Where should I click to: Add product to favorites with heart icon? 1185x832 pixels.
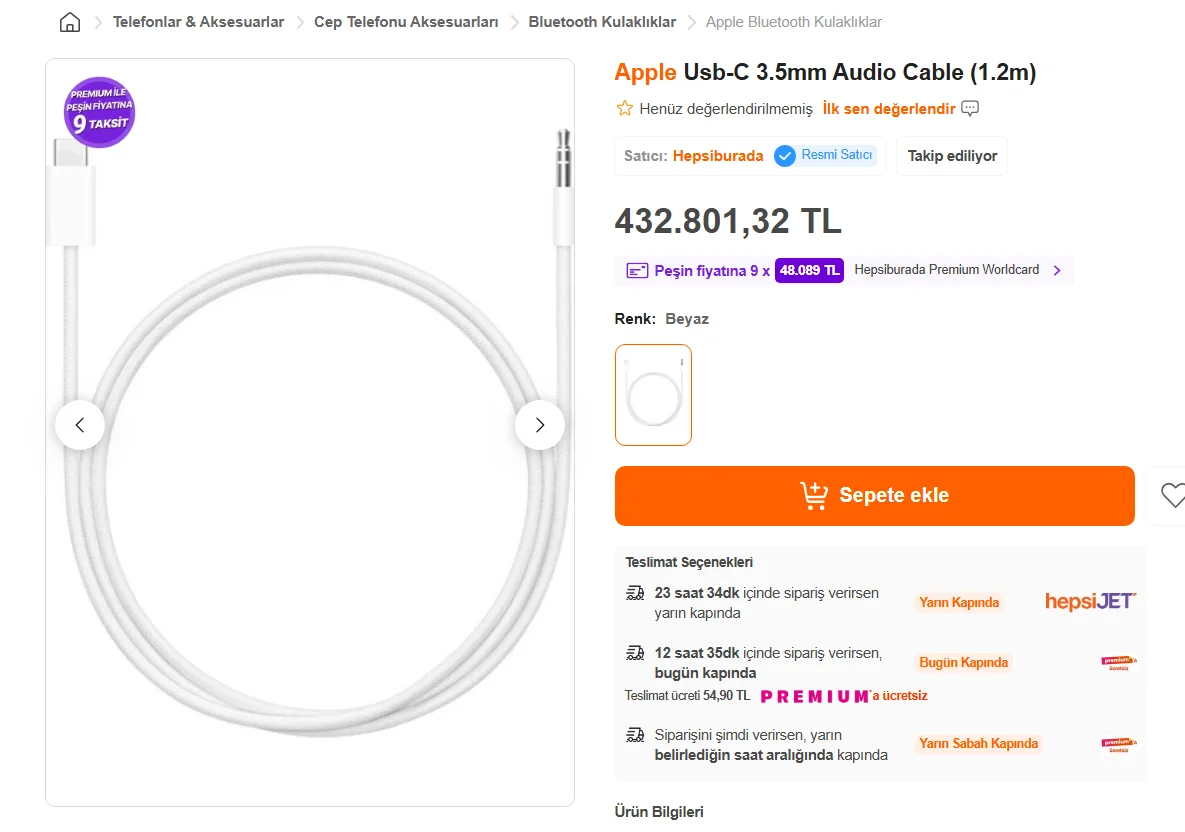[1171, 495]
